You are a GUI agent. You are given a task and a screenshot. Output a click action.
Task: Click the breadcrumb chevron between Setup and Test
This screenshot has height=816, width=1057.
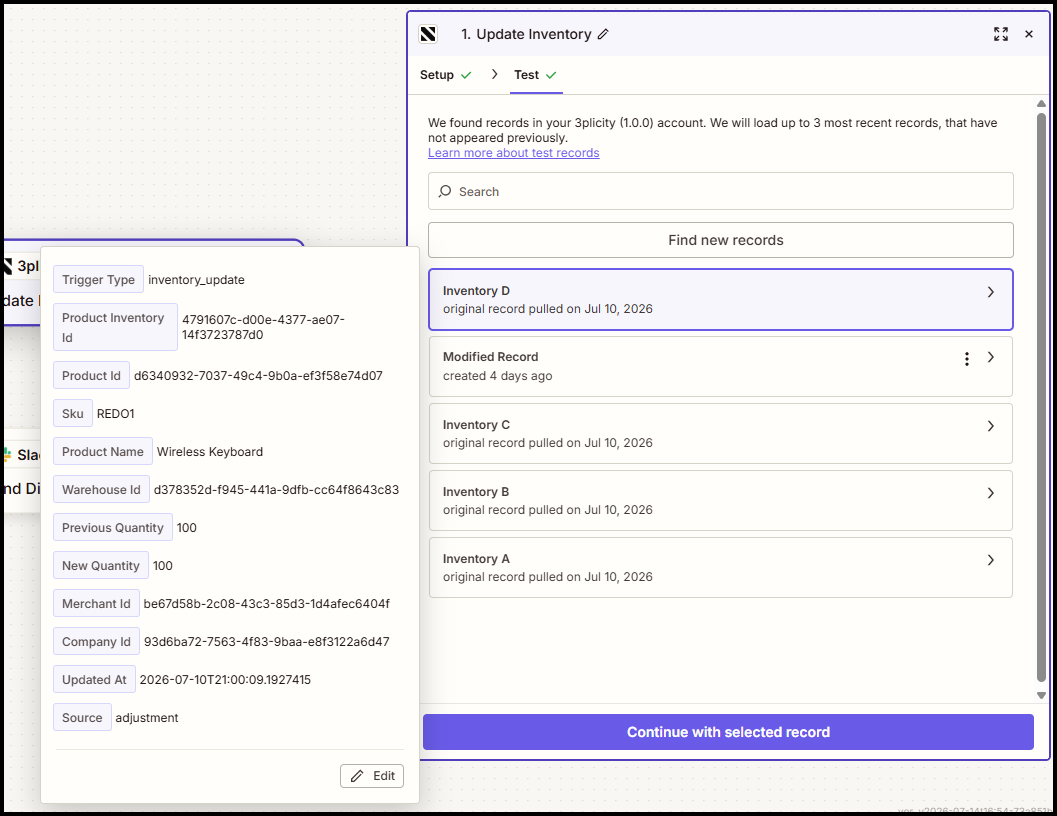[494, 74]
